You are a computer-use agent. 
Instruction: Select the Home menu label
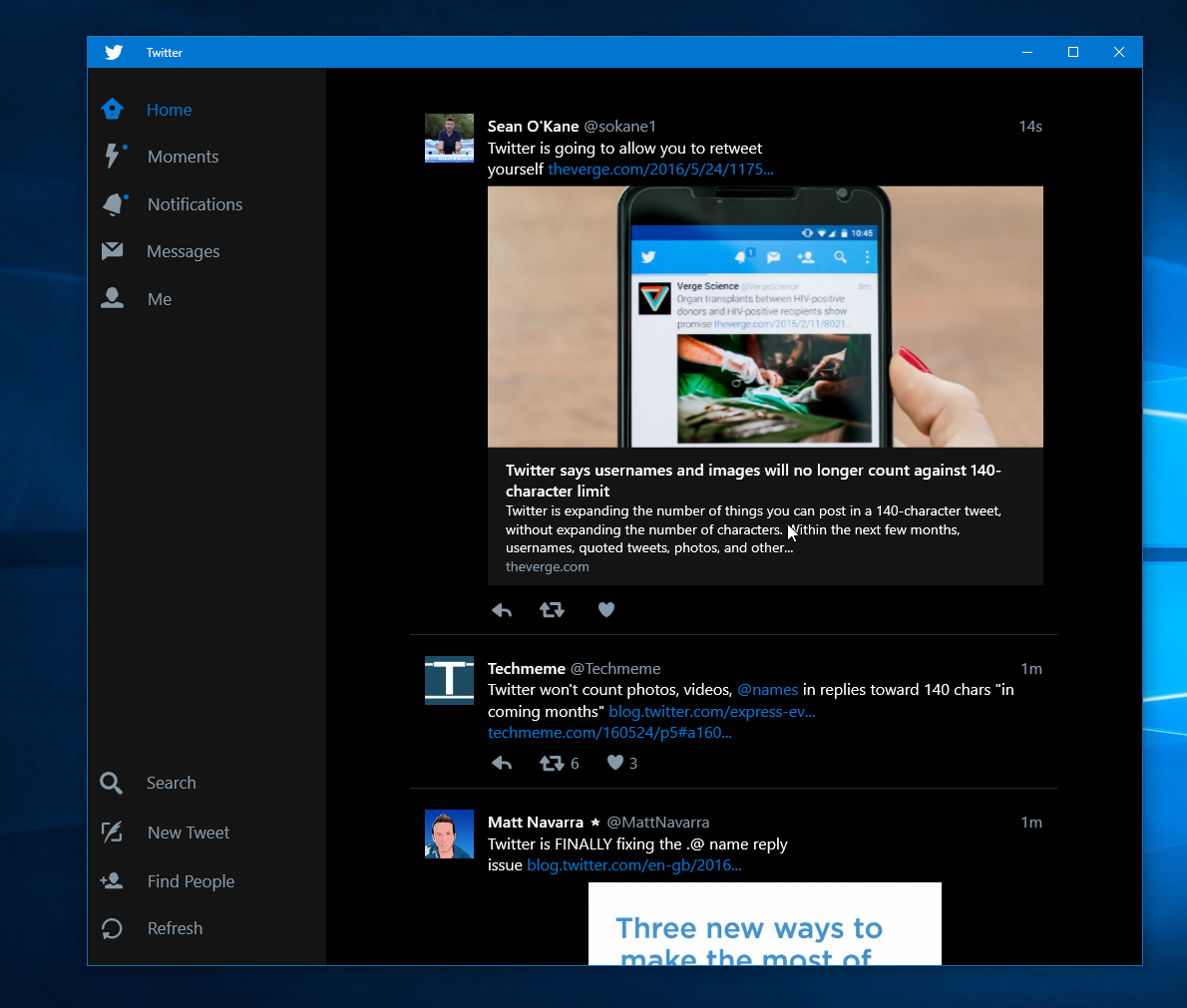[x=169, y=110]
